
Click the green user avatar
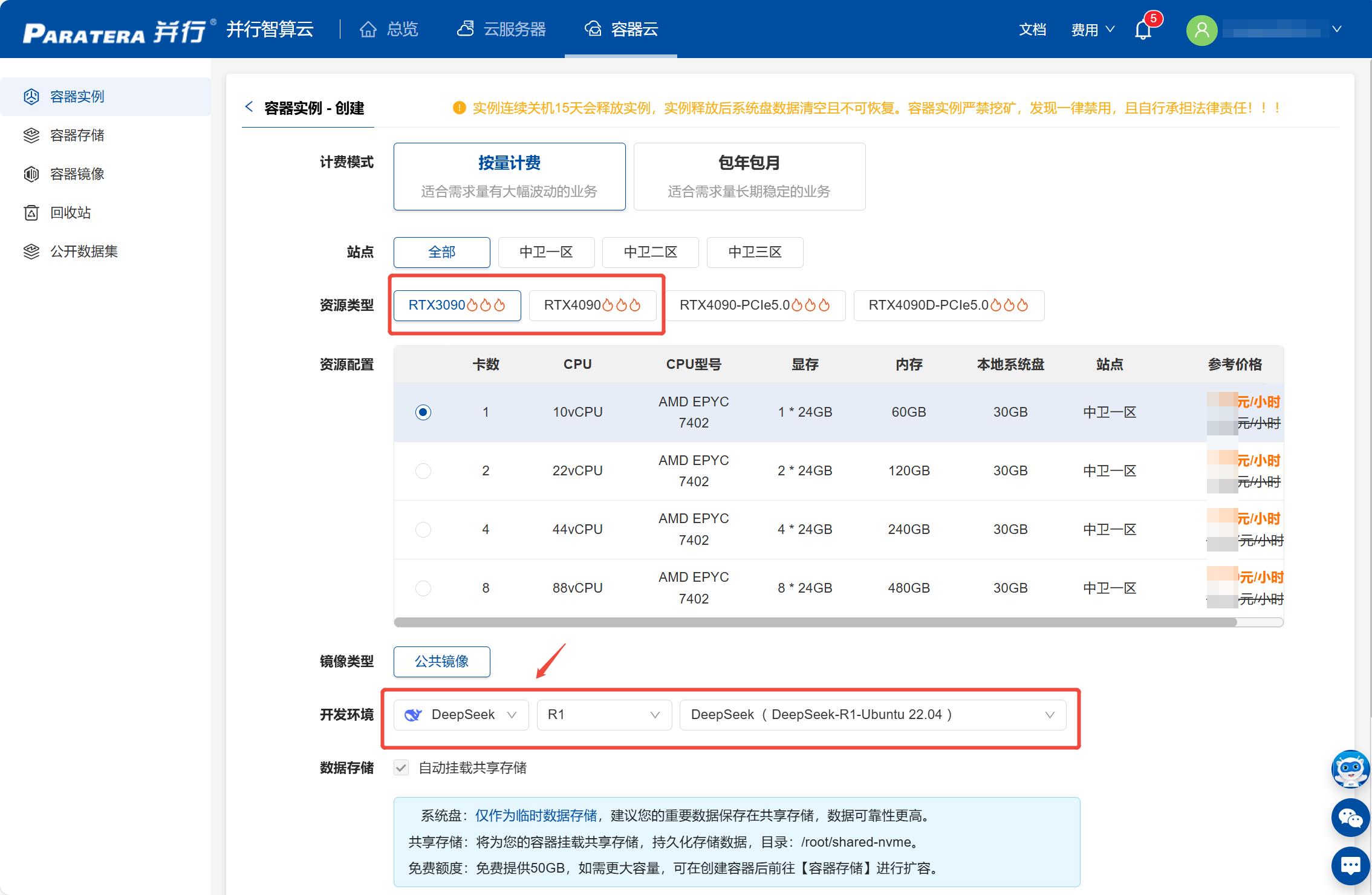click(1201, 30)
